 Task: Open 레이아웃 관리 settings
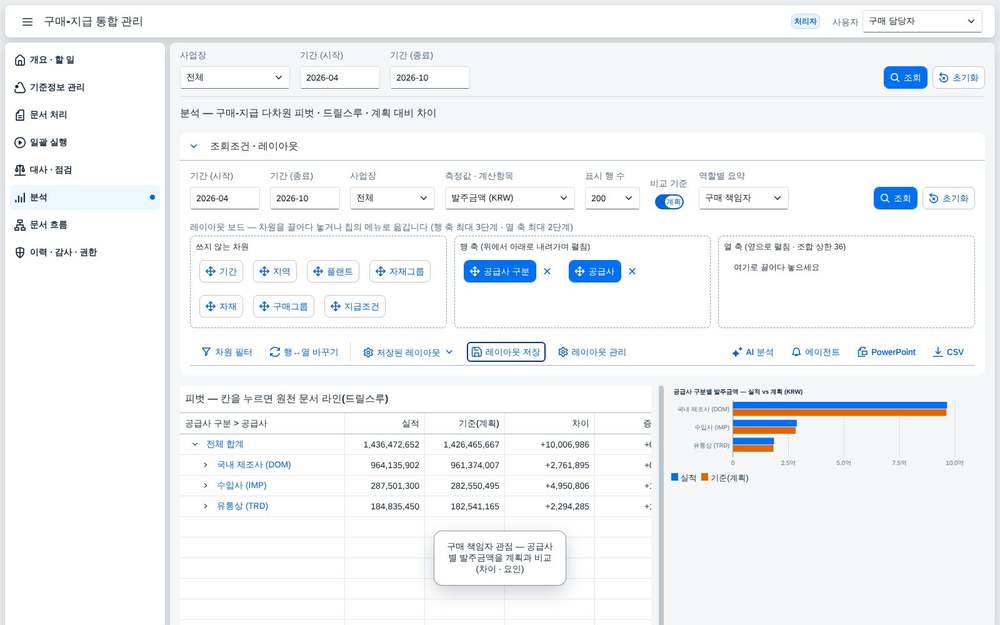pyautogui.click(x=592, y=352)
